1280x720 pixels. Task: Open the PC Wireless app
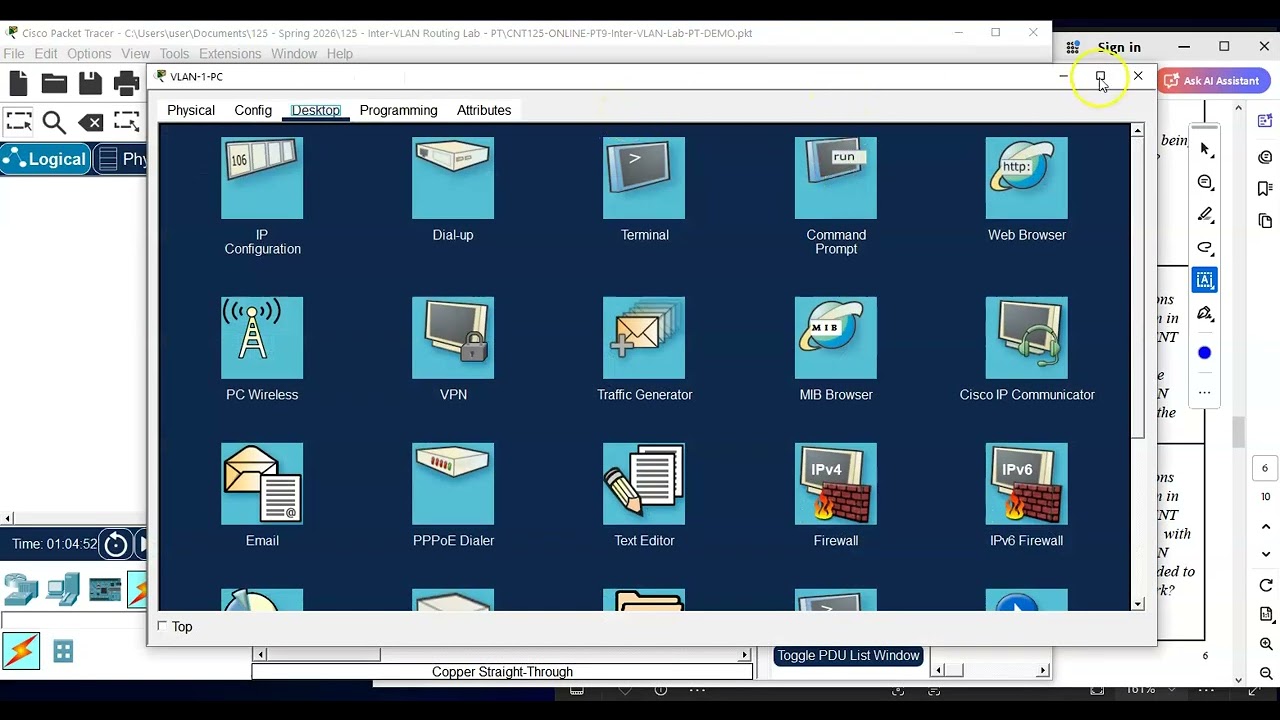click(262, 338)
